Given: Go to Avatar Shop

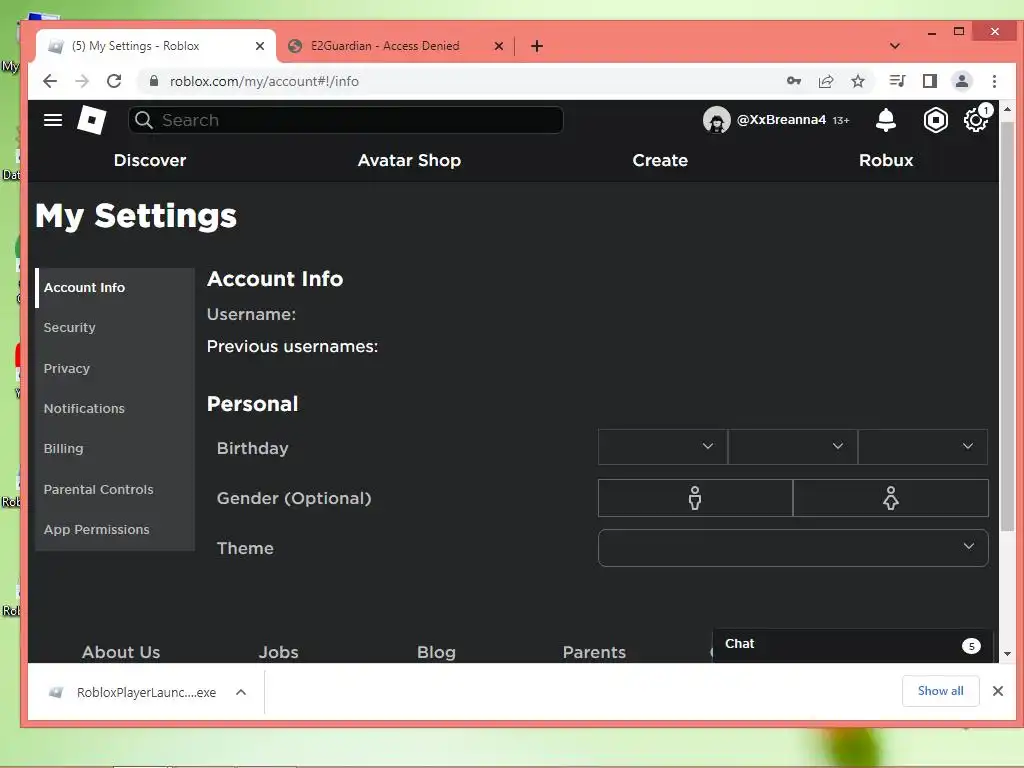Looking at the screenshot, I should coord(409,160).
